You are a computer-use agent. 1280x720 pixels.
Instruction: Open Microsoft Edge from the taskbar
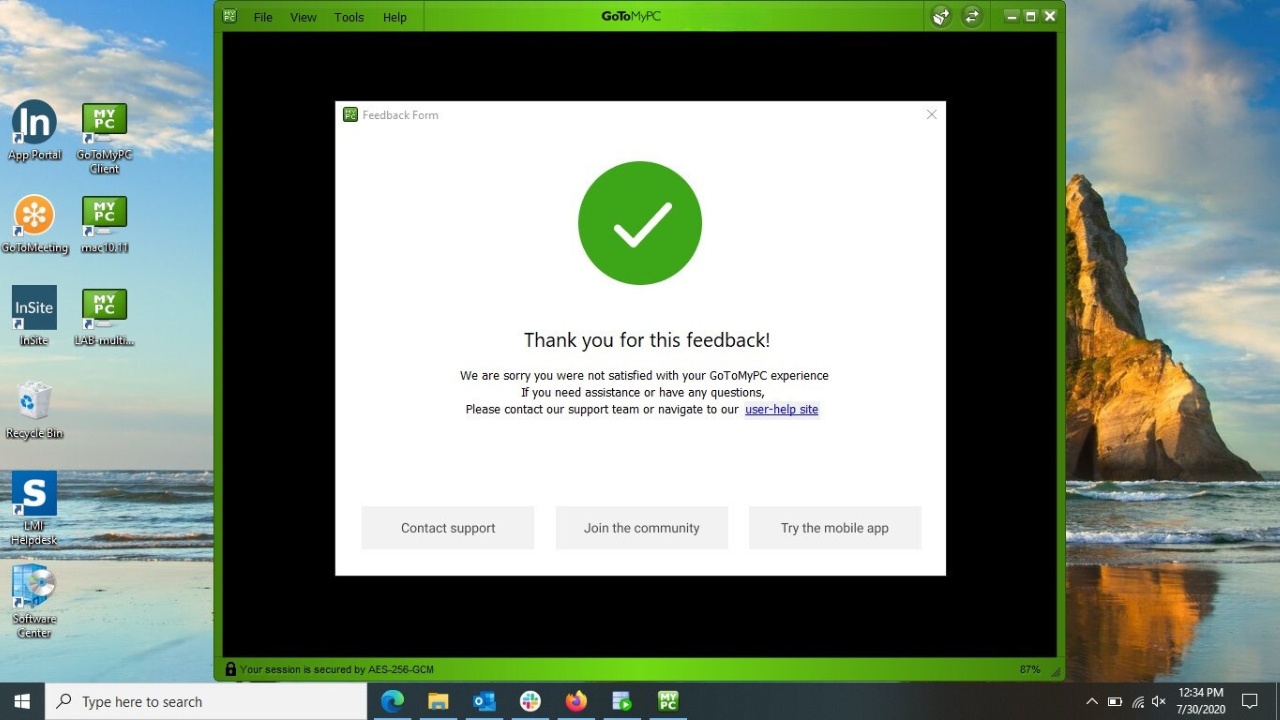pos(392,701)
